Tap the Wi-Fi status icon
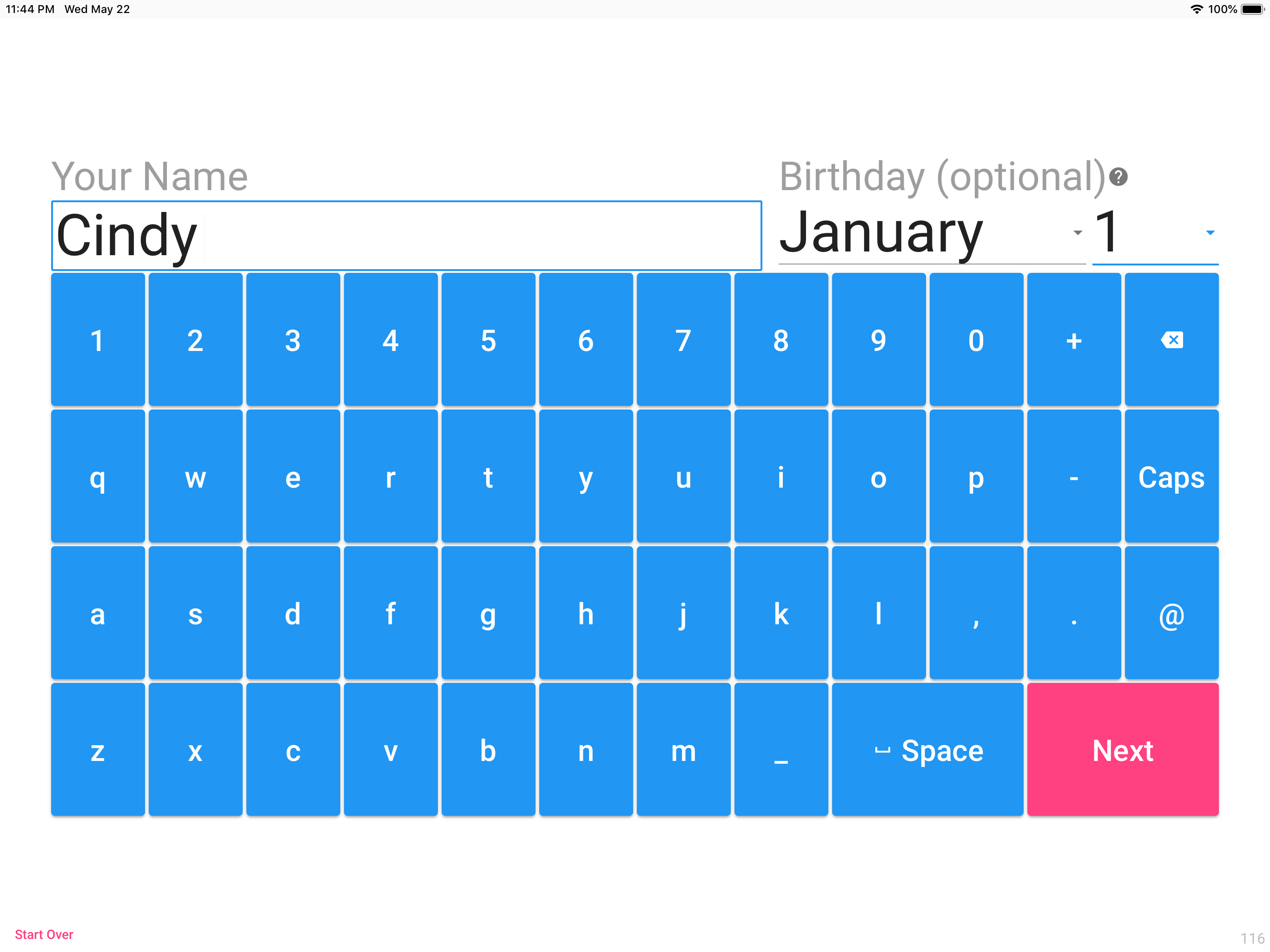 pos(1197,9)
